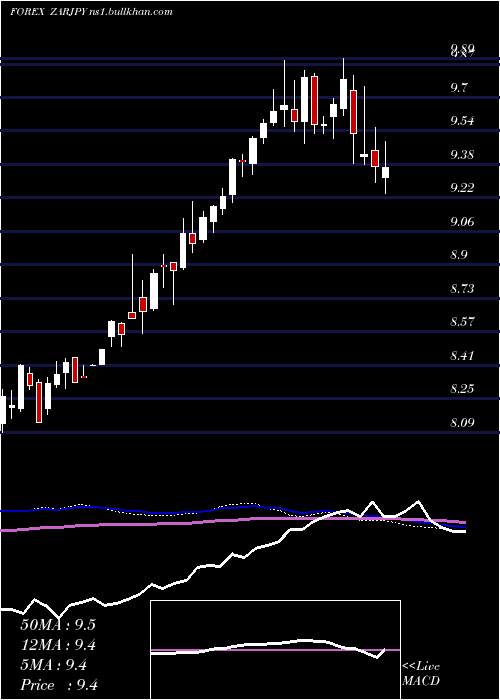Click the 9.06 price axis label

[462, 222]
